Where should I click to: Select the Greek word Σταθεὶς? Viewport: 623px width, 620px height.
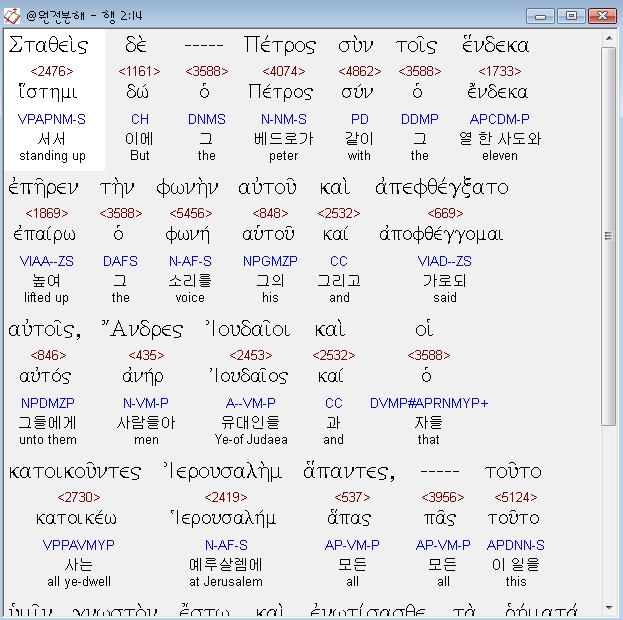click(x=48, y=45)
